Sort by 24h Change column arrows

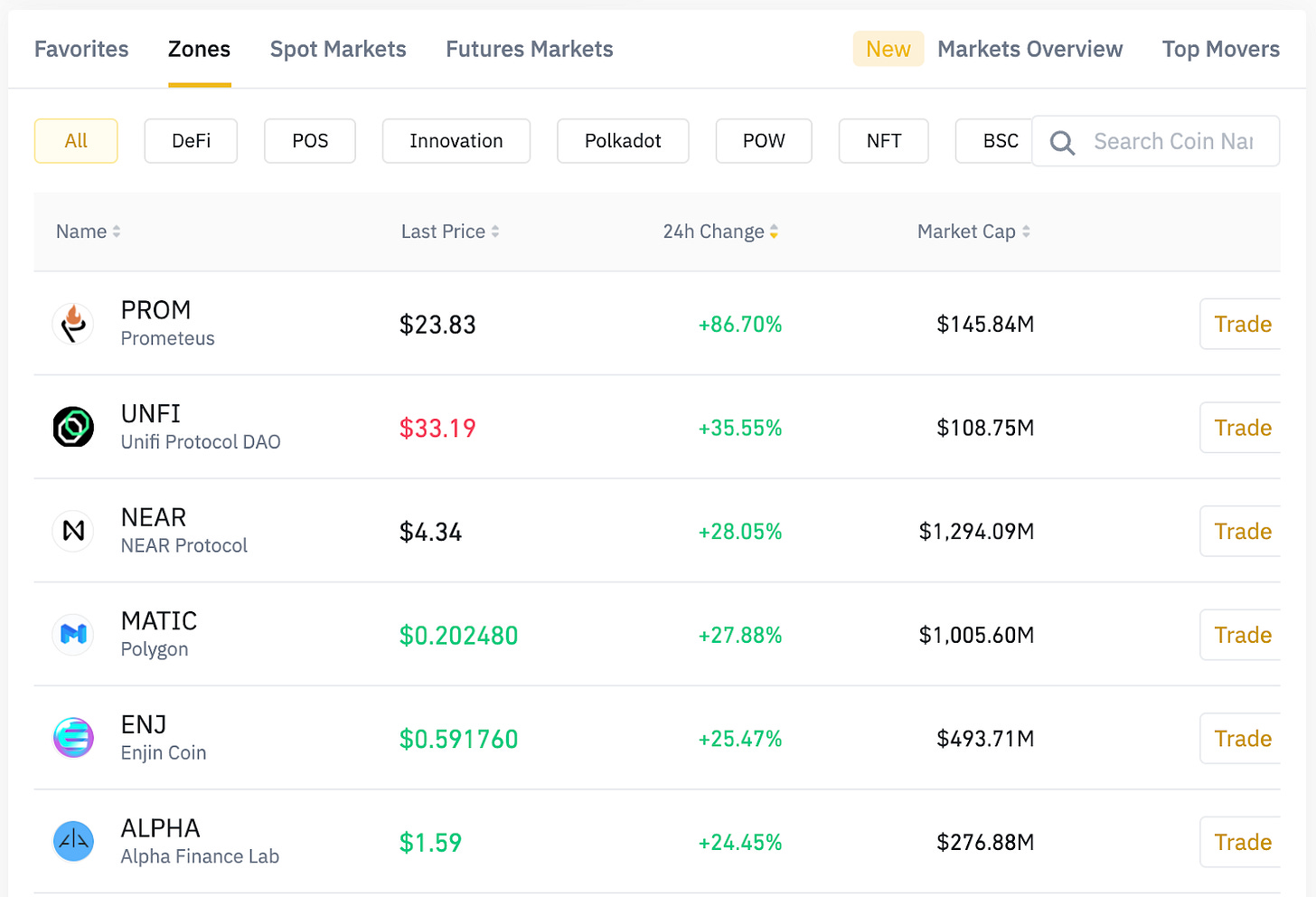(774, 232)
